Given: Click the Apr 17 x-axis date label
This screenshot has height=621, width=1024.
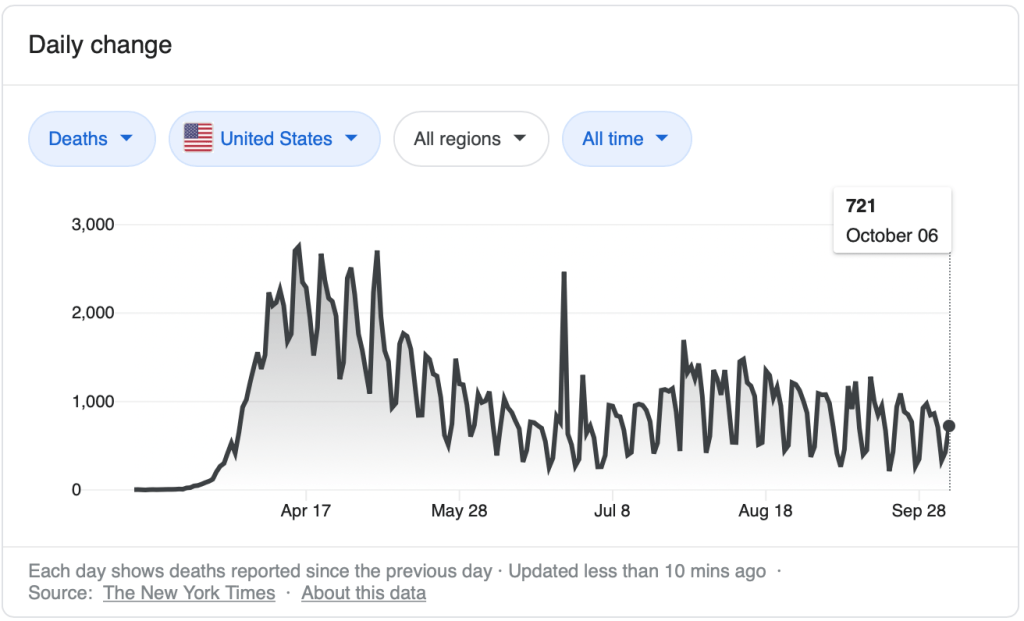Looking at the screenshot, I should (x=306, y=511).
